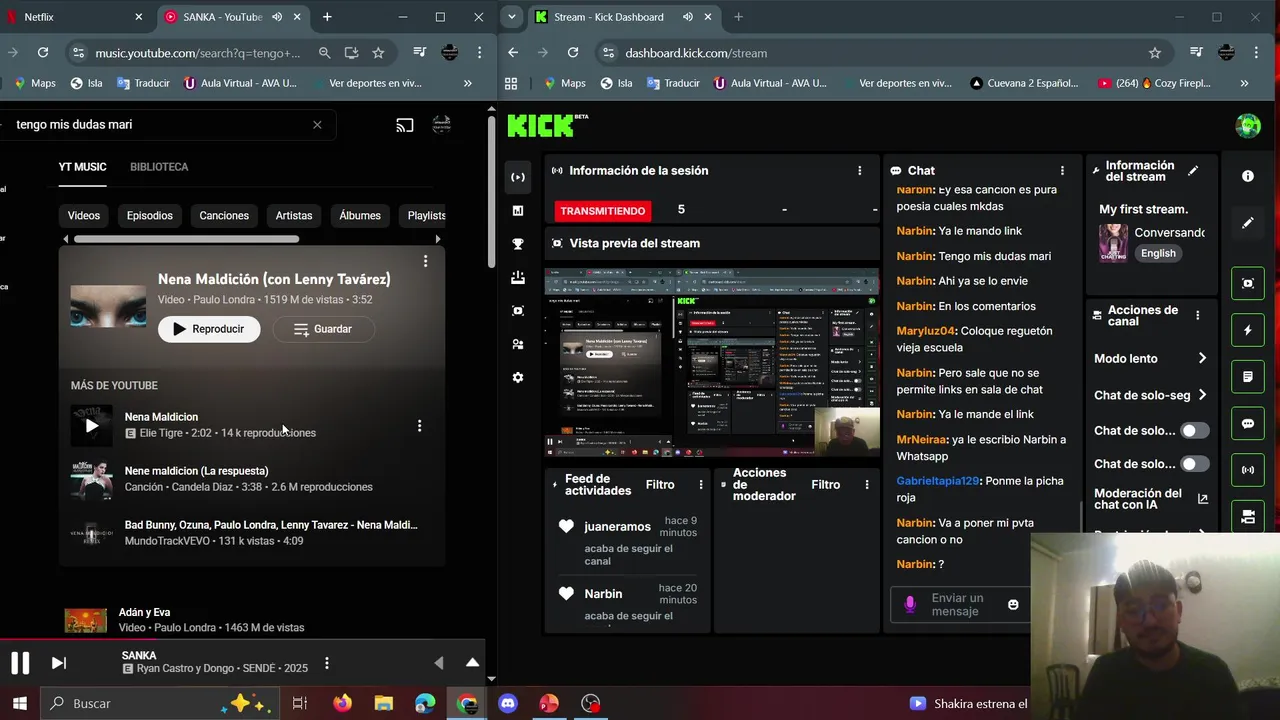Click the Enviar un mensaje chat field
1280x720 pixels.
pyautogui.click(x=960, y=605)
